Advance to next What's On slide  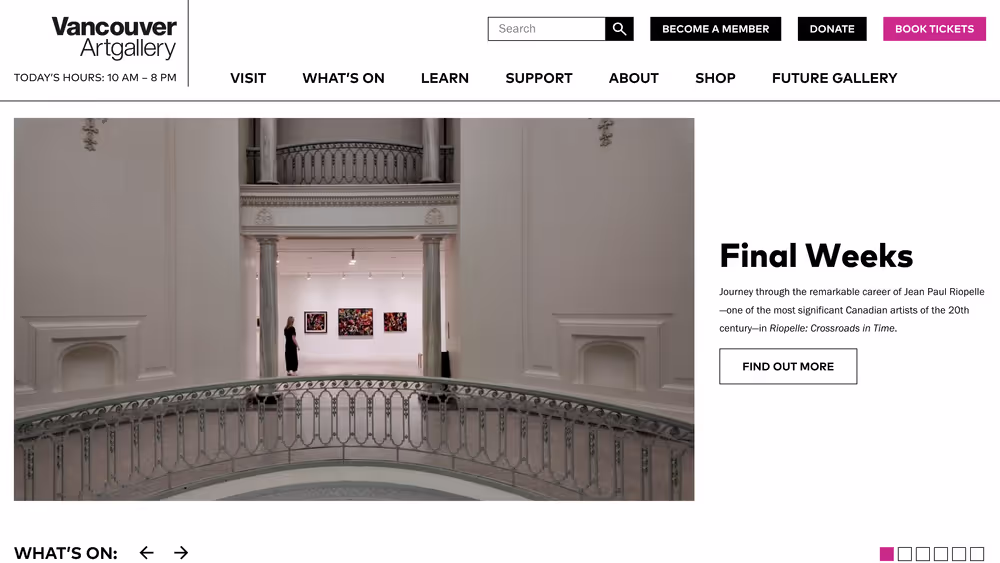click(181, 553)
